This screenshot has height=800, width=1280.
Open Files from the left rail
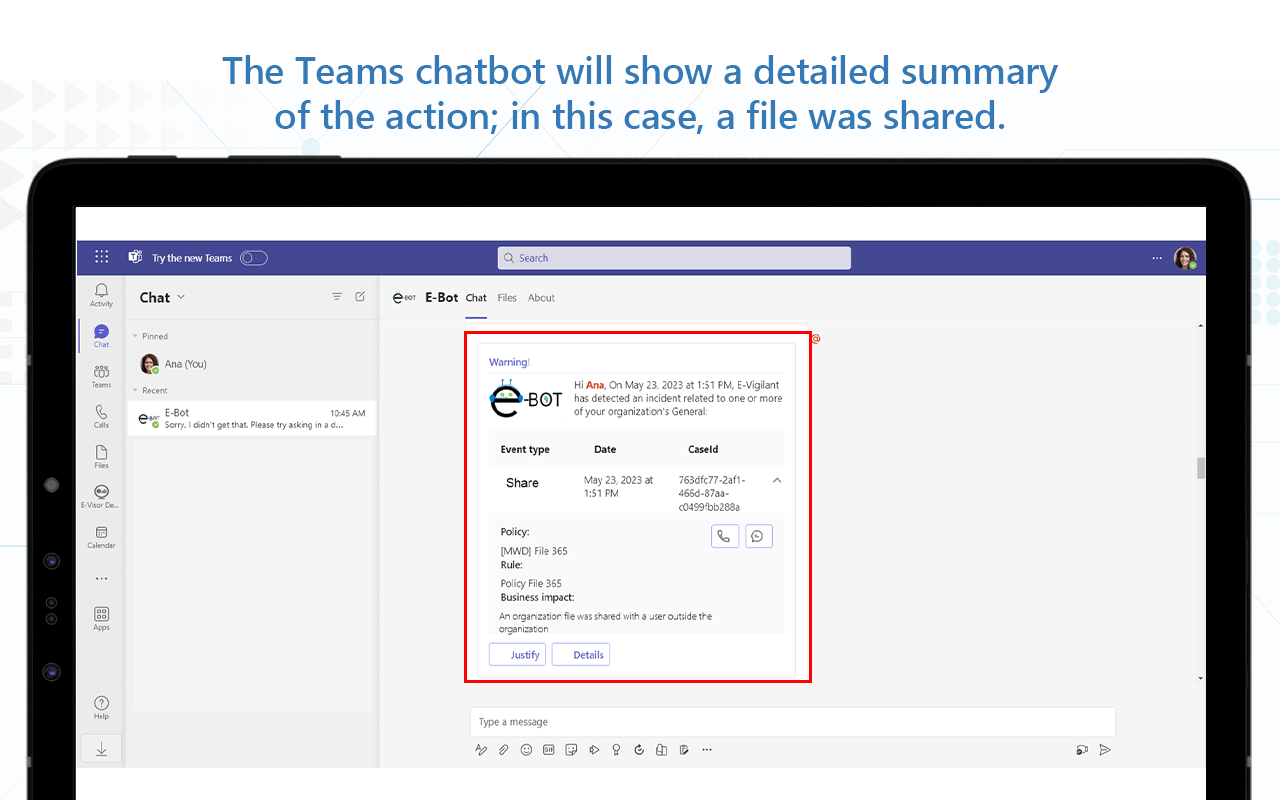101,457
